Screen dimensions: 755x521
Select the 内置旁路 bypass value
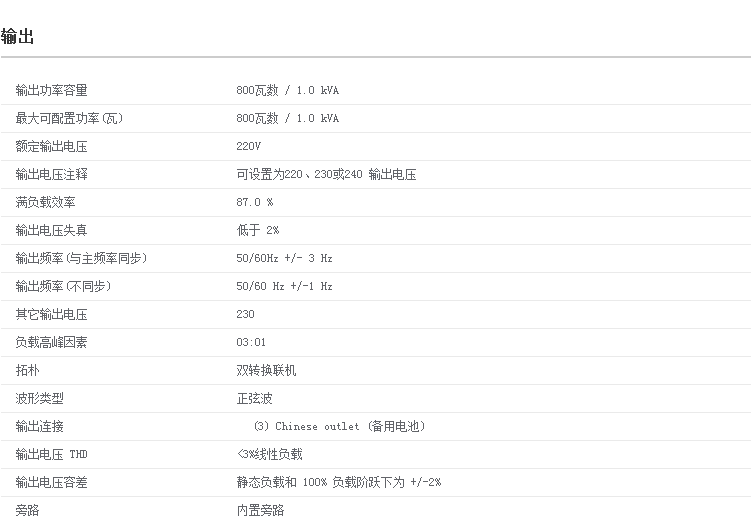pyautogui.click(x=260, y=510)
